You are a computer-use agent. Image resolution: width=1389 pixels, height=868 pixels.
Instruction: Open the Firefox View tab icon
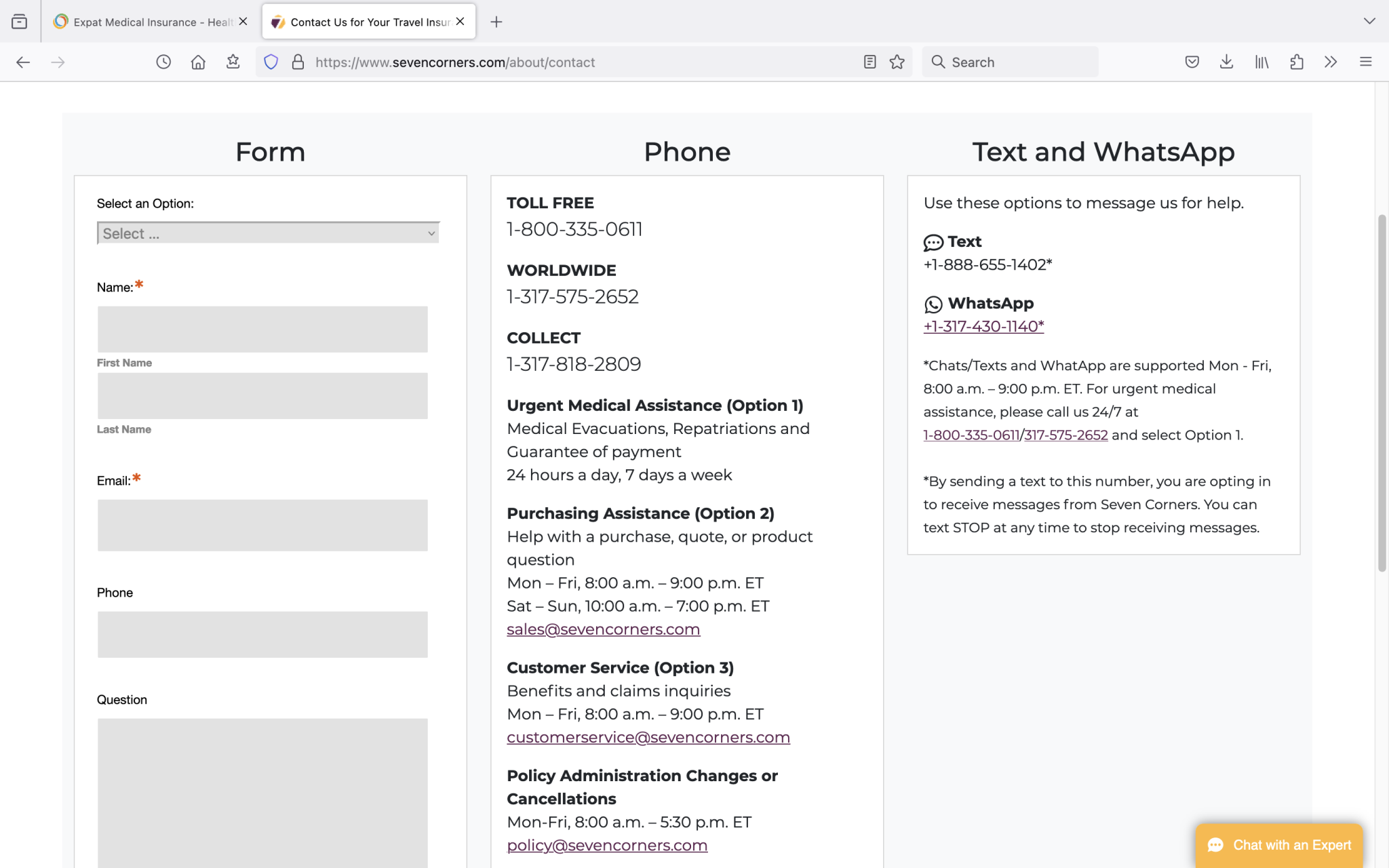click(20, 22)
